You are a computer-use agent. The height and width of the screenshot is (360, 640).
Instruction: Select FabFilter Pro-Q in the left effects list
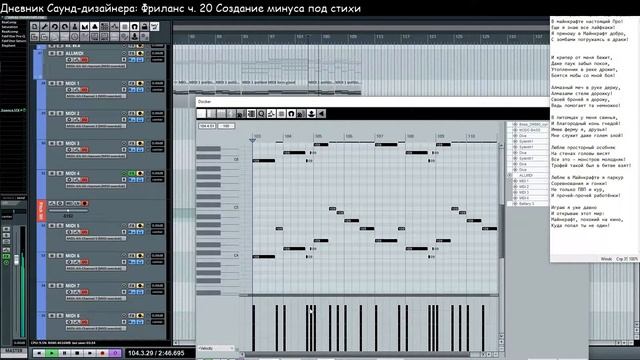(x=13, y=36)
